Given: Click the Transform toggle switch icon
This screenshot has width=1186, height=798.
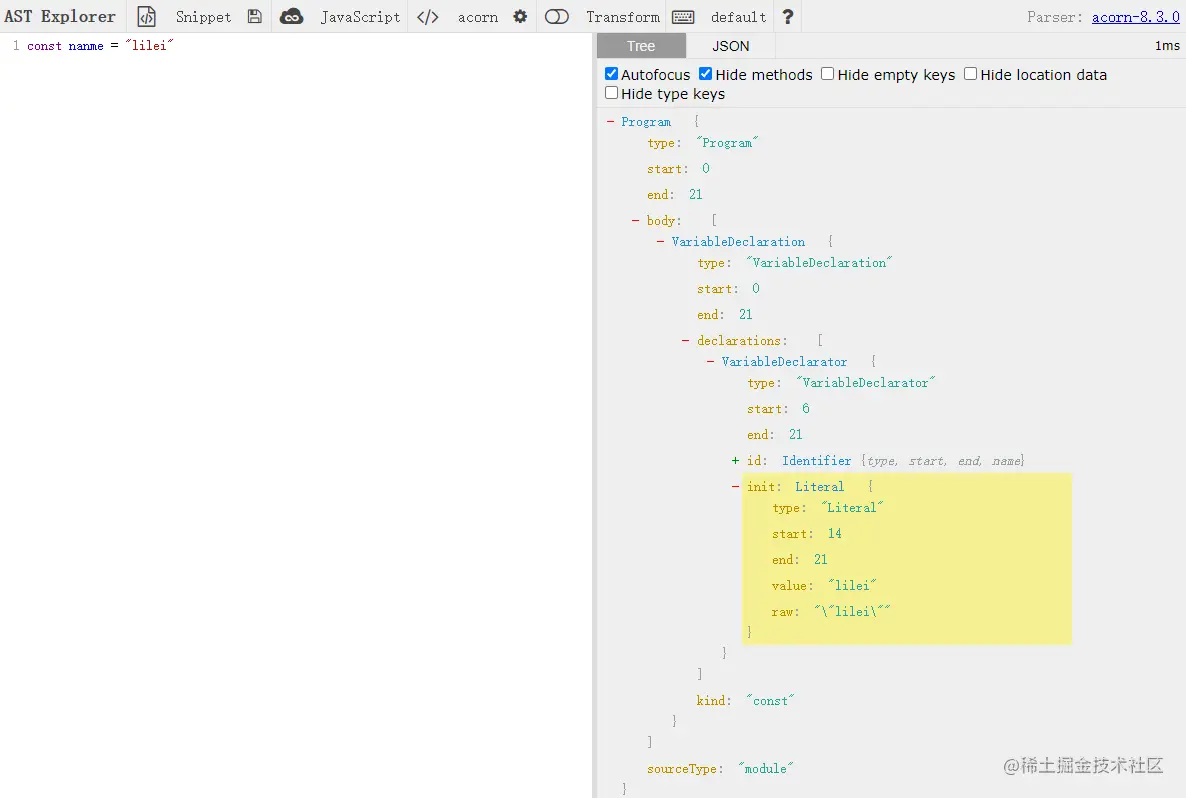Looking at the screenshot, I should pos(557,16).
